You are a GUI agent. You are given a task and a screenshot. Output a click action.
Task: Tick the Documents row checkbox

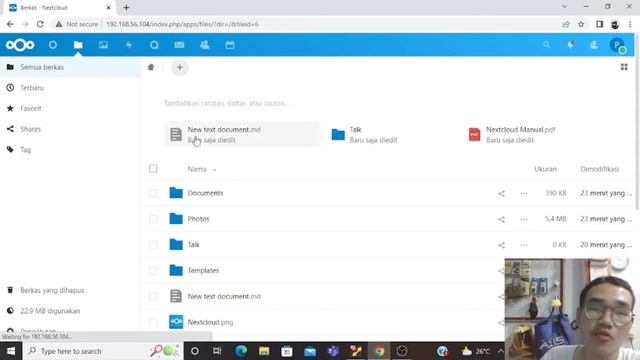click(153, 193)
